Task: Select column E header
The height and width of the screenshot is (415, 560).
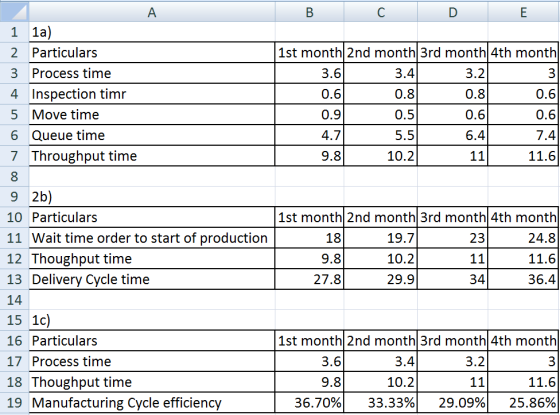Action: coord(523,12)
